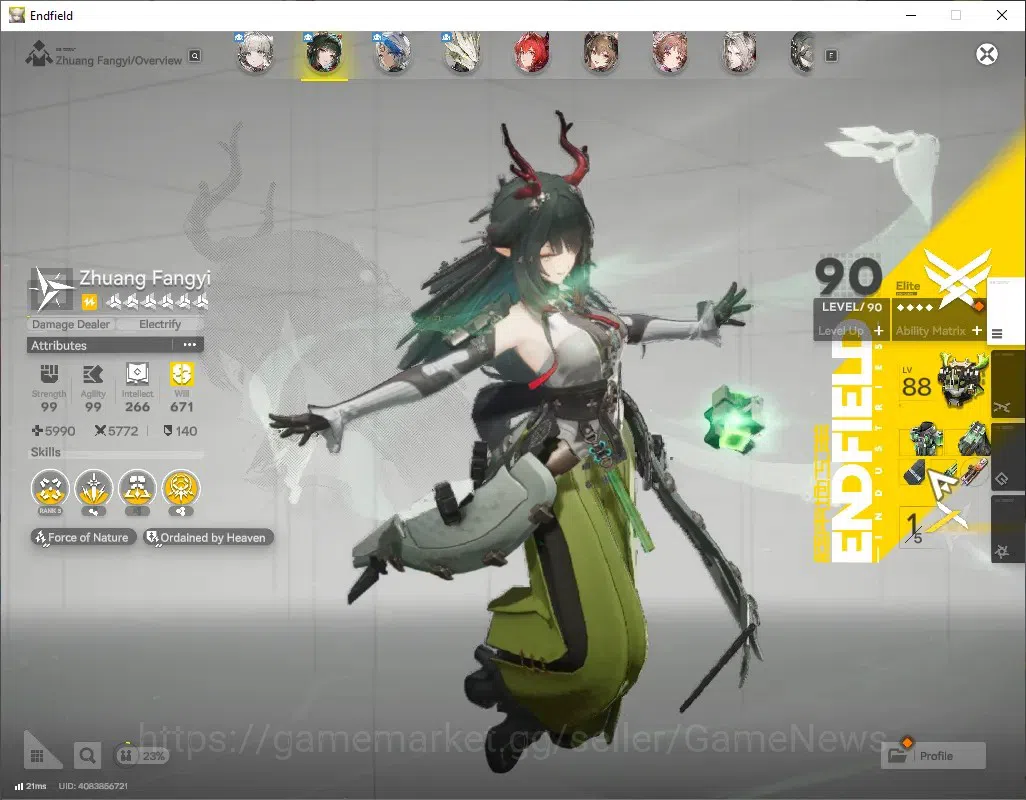Click the Strength fist icon
This screenshot has height=800, width=1026.
[x=49, y=374]
